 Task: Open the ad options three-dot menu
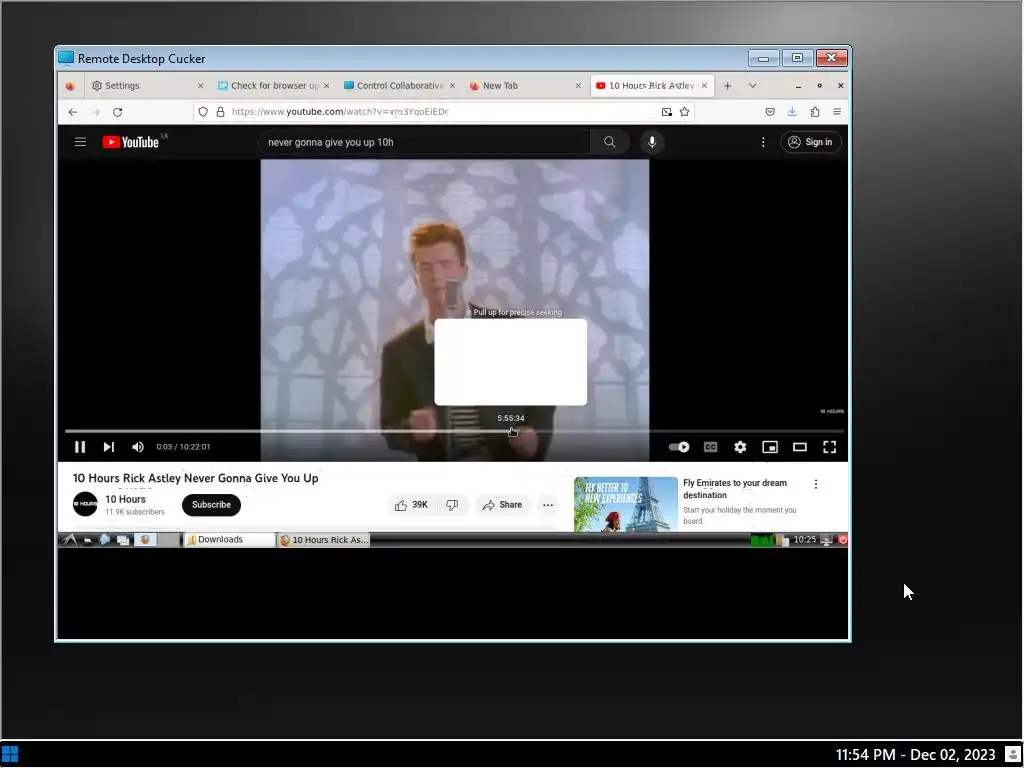(x=816, y=484)
